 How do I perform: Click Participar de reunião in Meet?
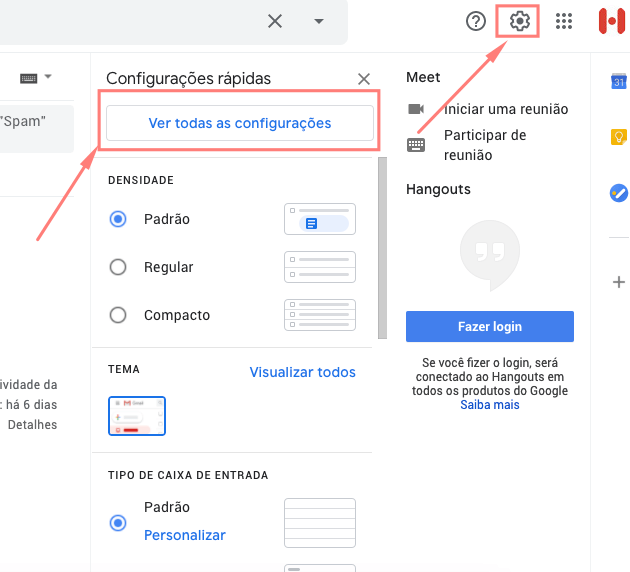(485, 145)
